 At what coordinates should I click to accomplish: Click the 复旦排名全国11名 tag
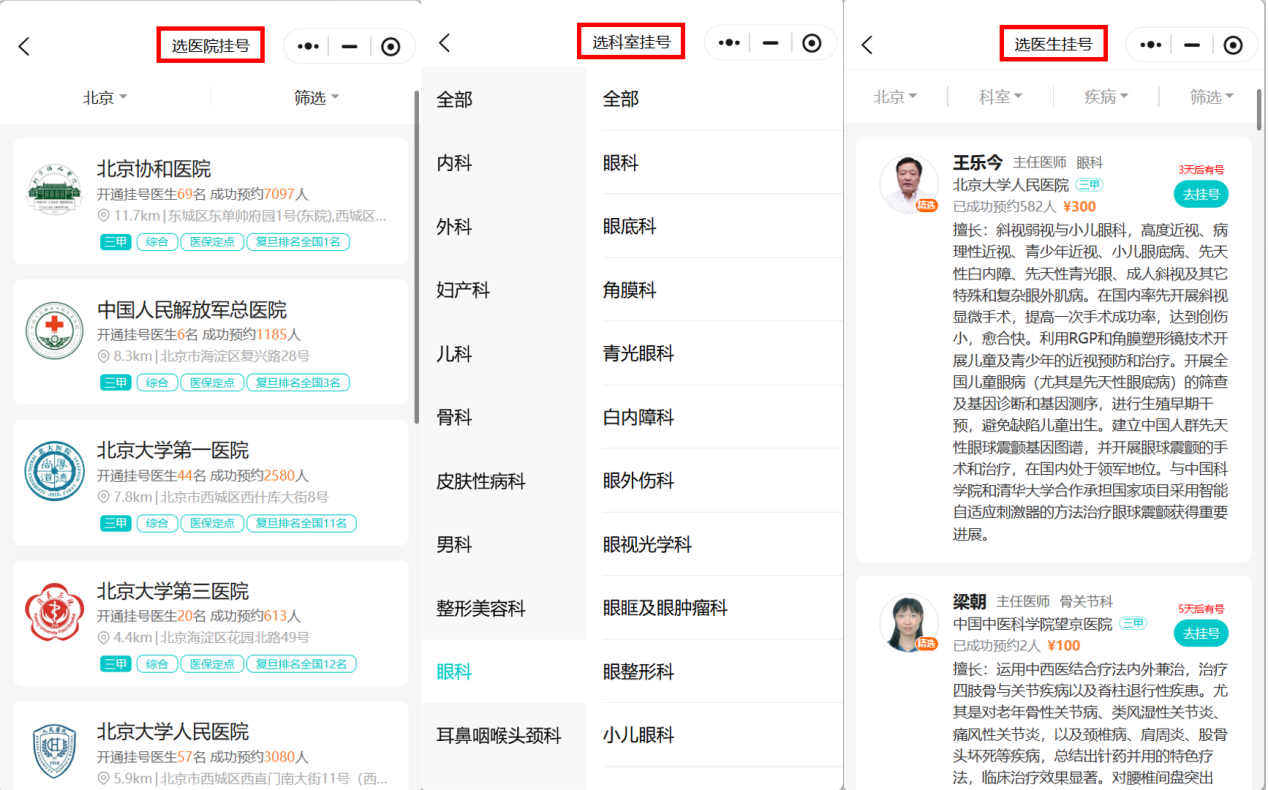click(301, 523)
